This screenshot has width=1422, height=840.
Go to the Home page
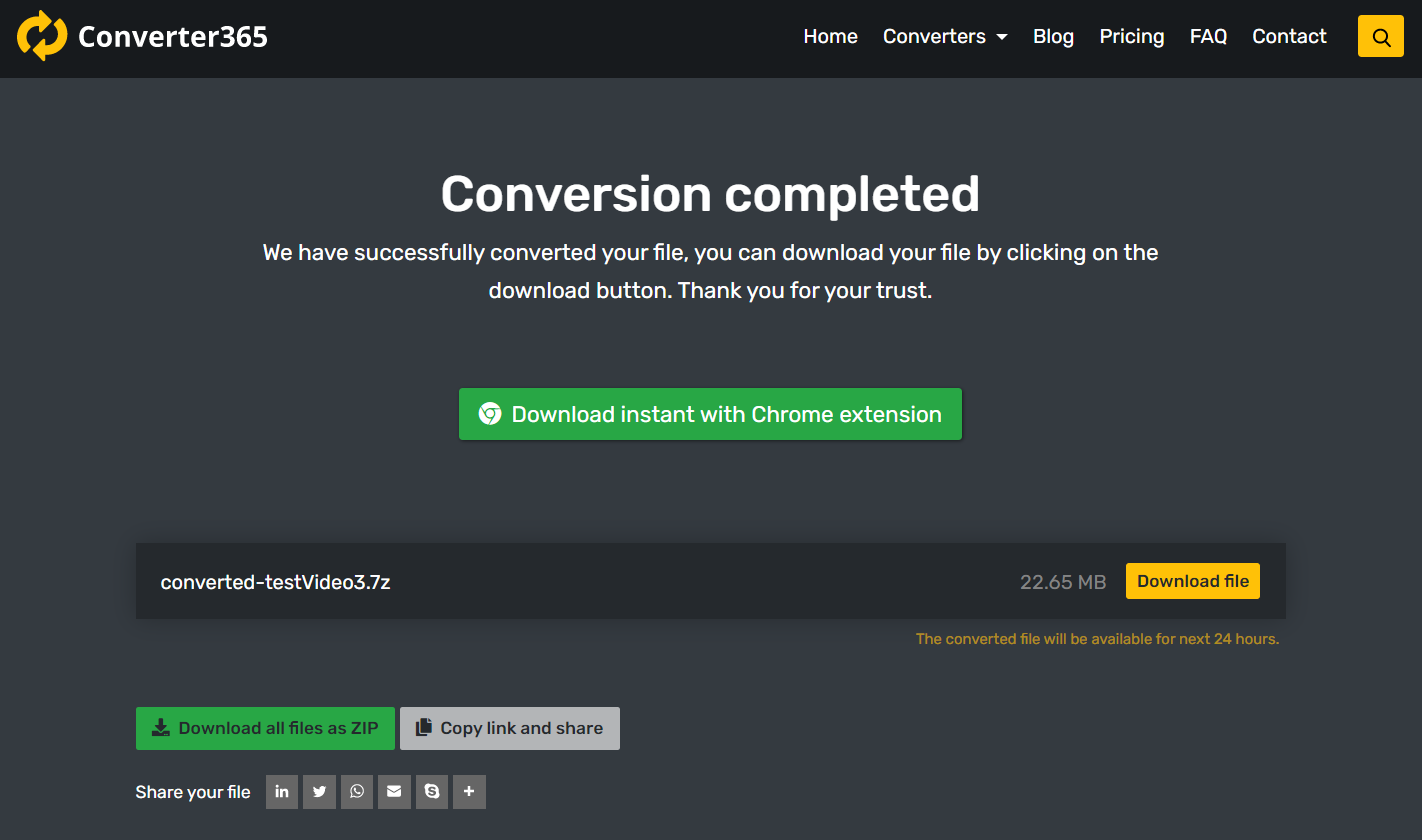(830, 37)
